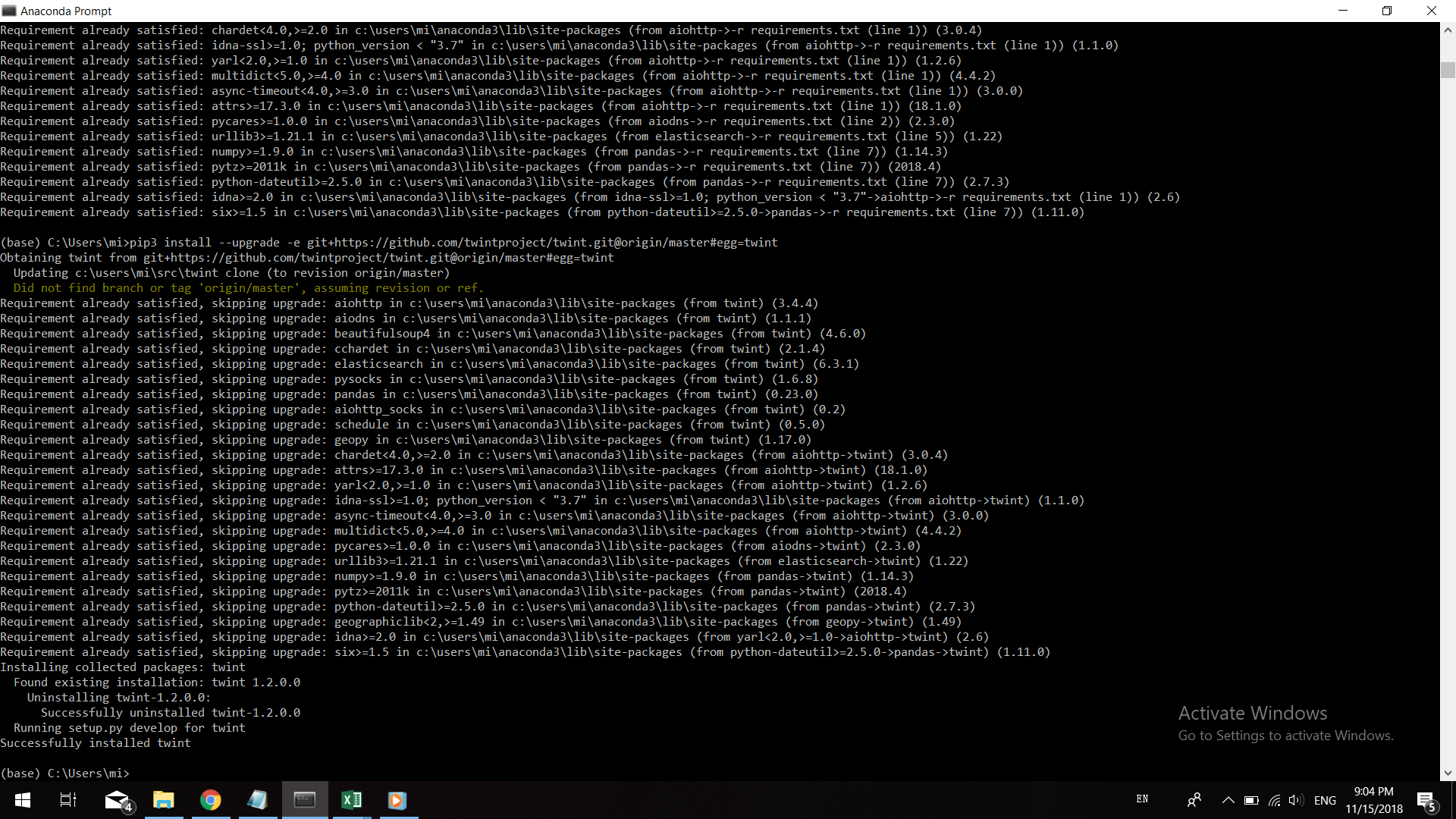
Task: Open calendar by clicking the clock
Action: coord(1373,800)
